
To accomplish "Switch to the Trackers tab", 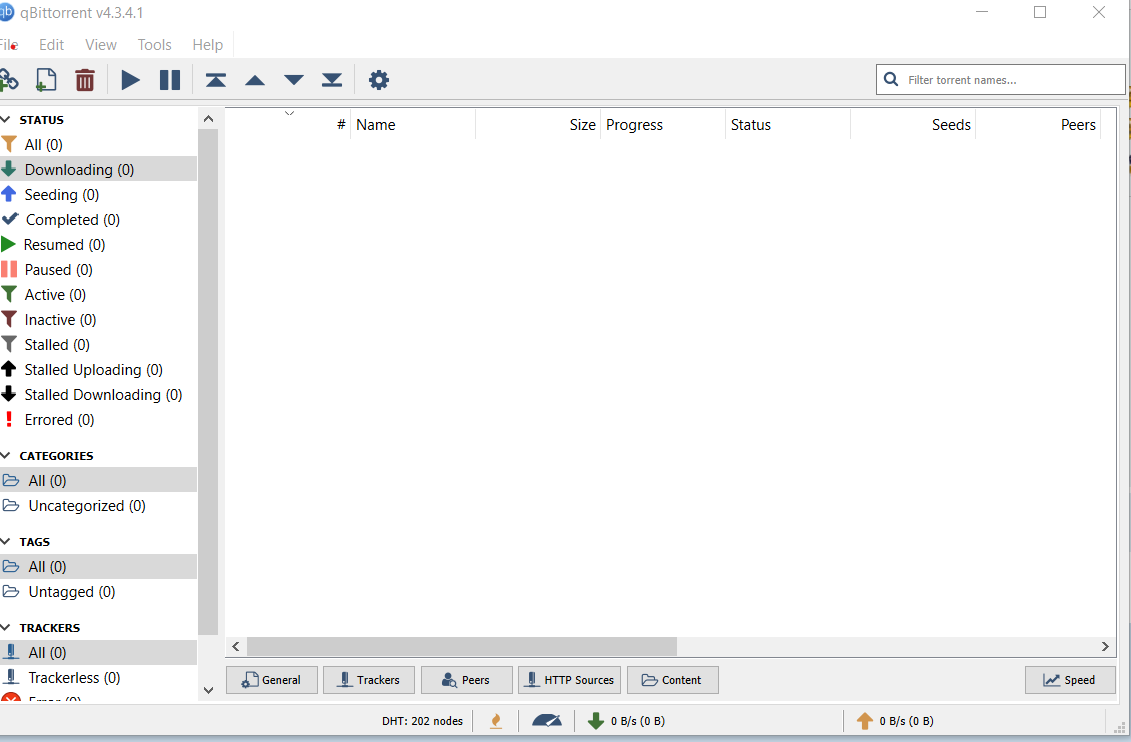I will [x=369, y=680].
